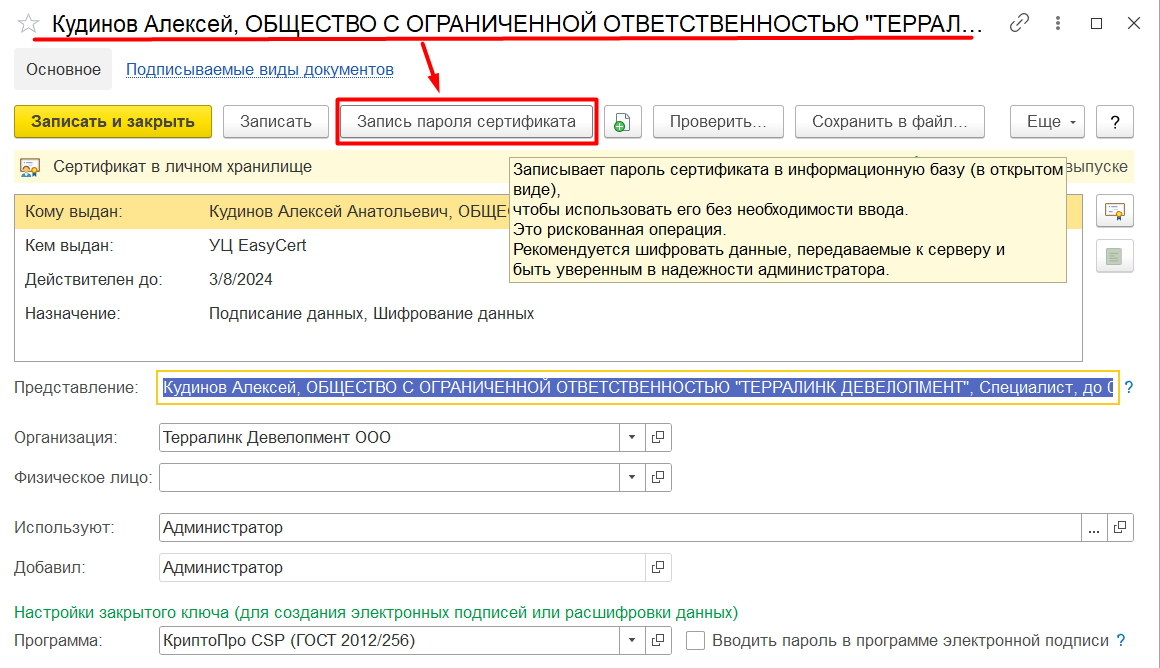Show help hint next to Представление field
This screenshot has width=1160, height=668.
tap(1128, 387)
